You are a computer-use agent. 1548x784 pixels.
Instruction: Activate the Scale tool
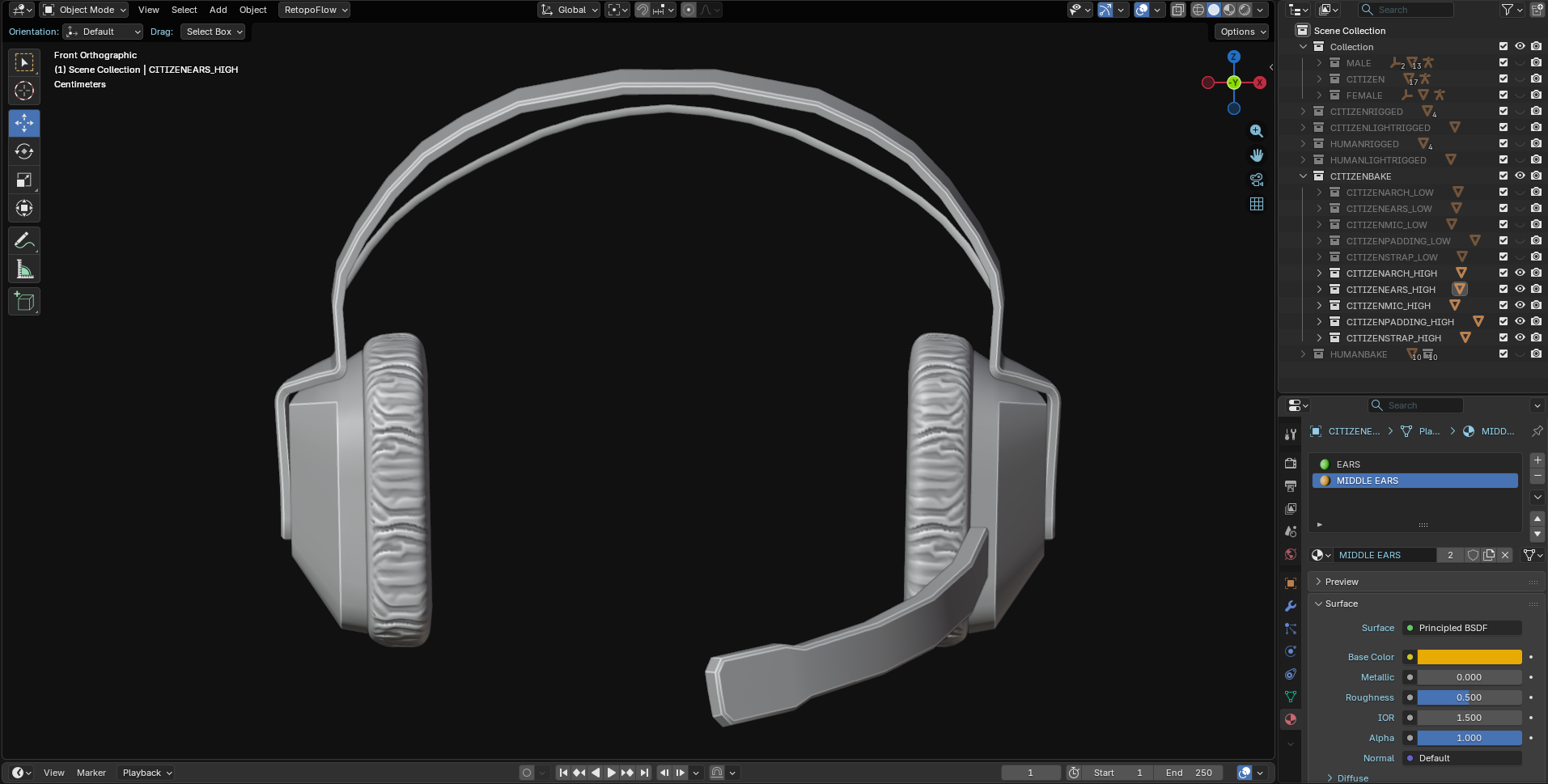[x=24, y=180]
